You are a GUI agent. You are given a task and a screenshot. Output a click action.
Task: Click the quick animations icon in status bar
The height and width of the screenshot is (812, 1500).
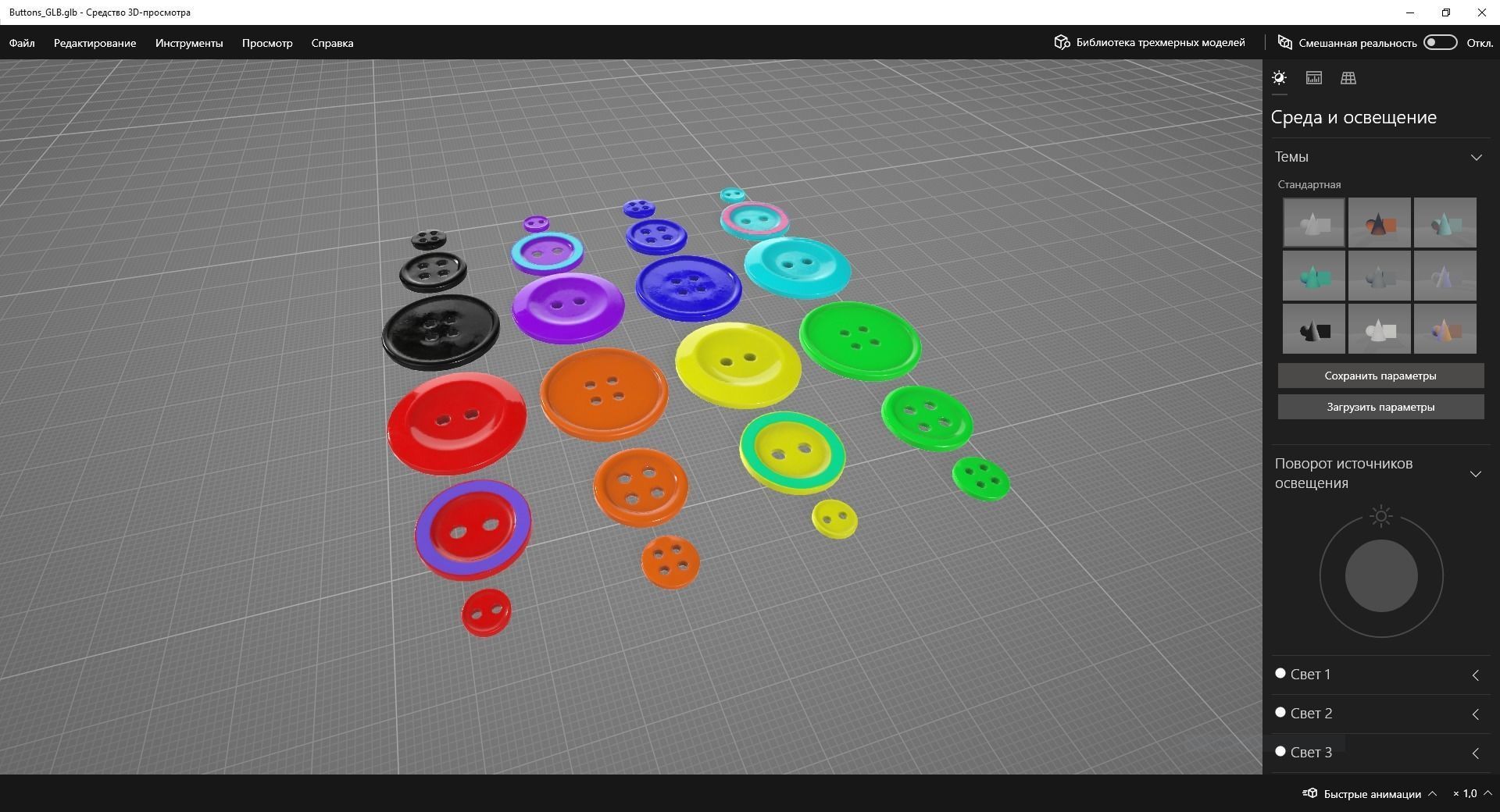tap(1310, 793)
